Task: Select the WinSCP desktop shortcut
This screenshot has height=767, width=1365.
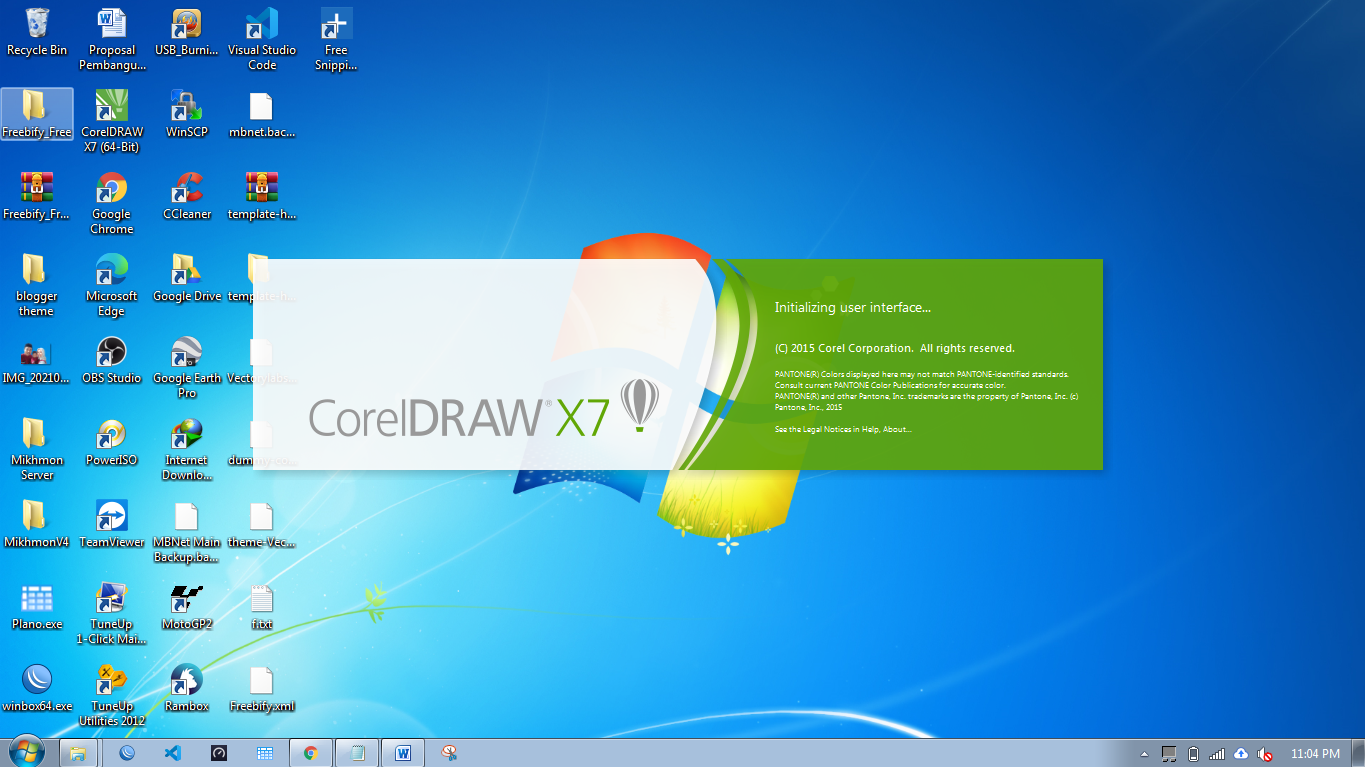Action: [186, 114]
